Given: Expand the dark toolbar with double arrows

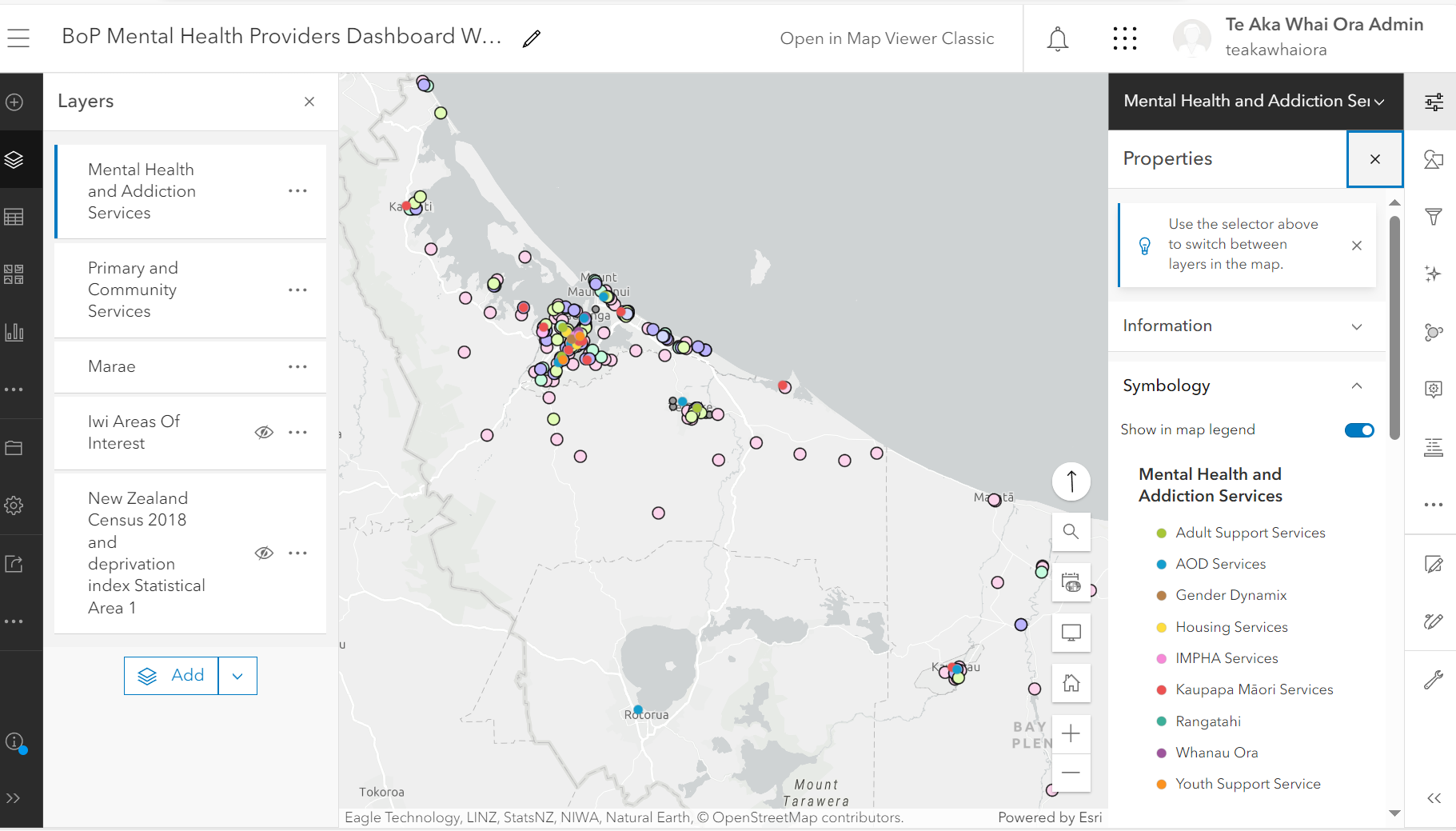Looking at the screenshot, I should [14, 798].
